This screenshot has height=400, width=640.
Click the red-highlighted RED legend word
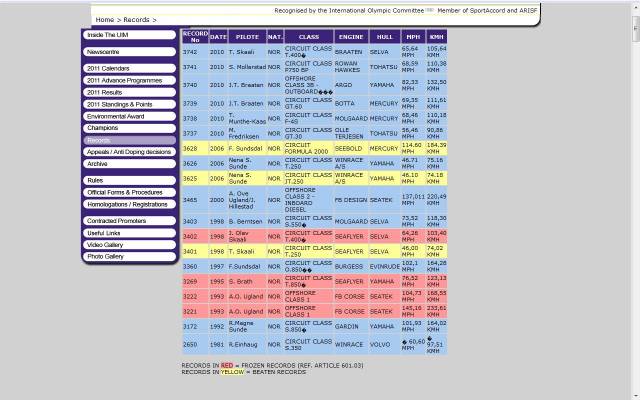click(227, 365)
